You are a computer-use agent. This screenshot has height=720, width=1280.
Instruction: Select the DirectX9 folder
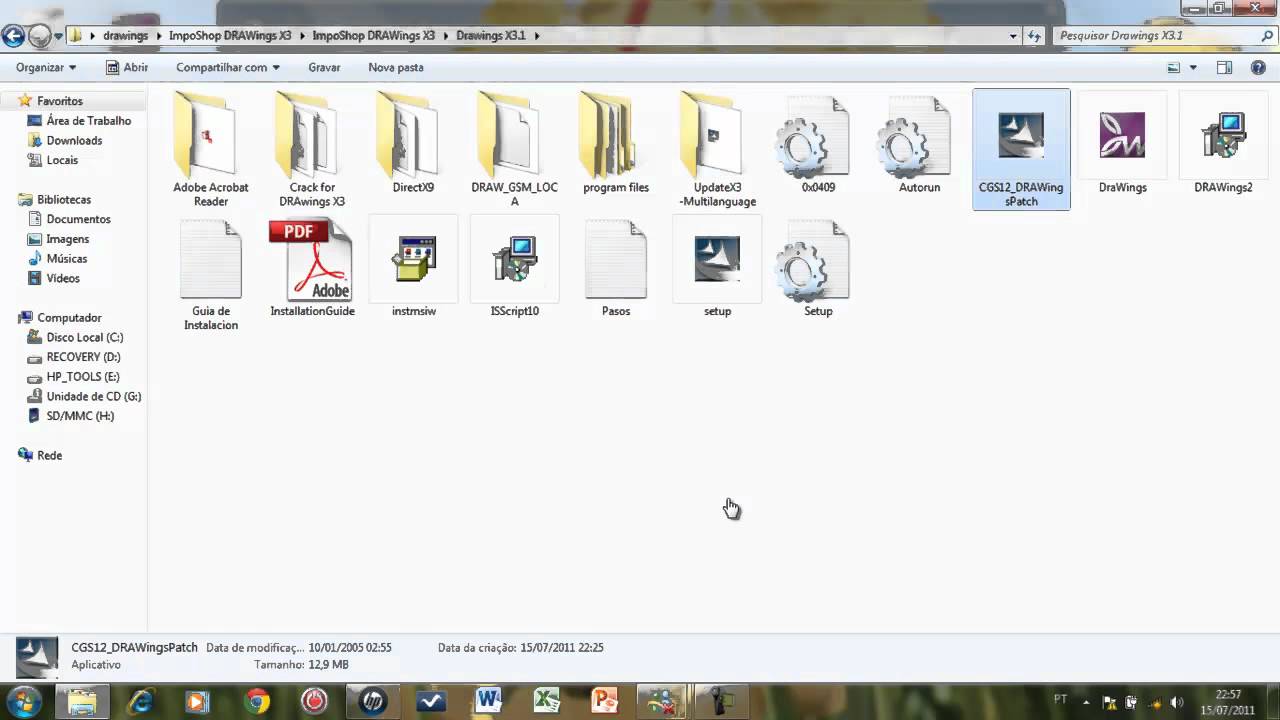[413, 143]
